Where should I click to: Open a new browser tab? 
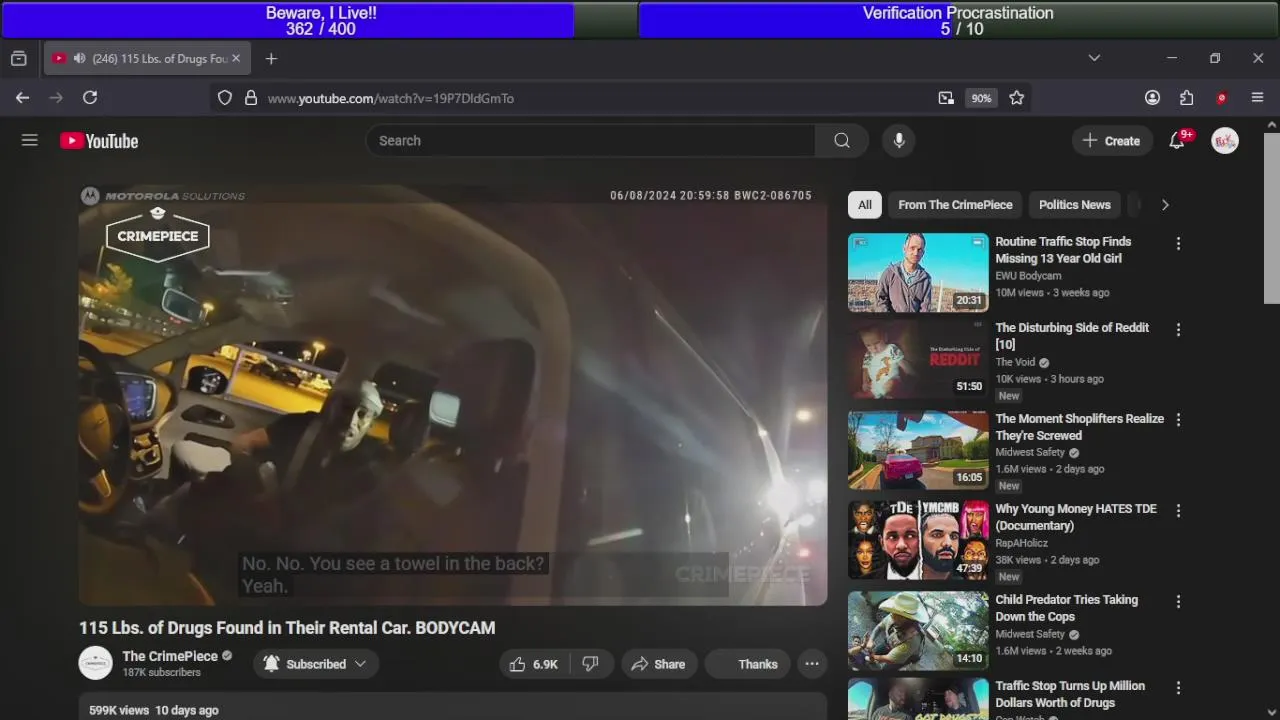(x=271, y=59)
